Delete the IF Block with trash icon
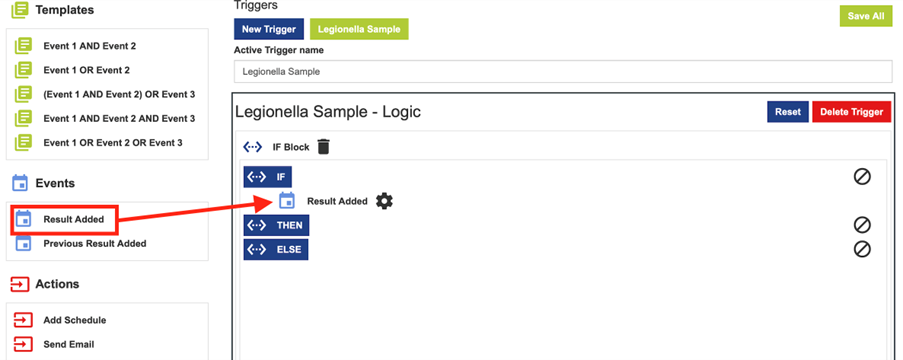Image resolution: width=903 pixels, height=360 pixels. 324,147
